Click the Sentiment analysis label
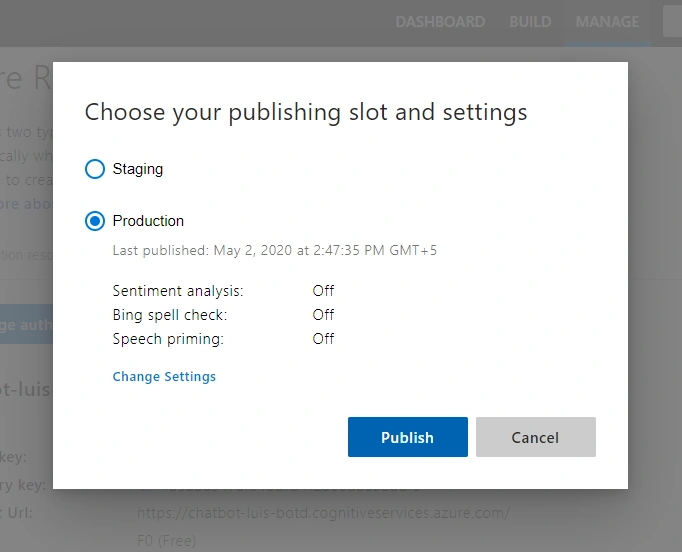Screen dimensions: 682x552 [178, 291]
